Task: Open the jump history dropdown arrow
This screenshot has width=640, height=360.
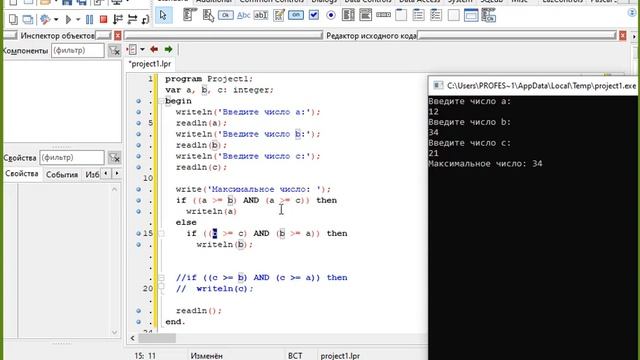Action: click(x=142, y=50)
